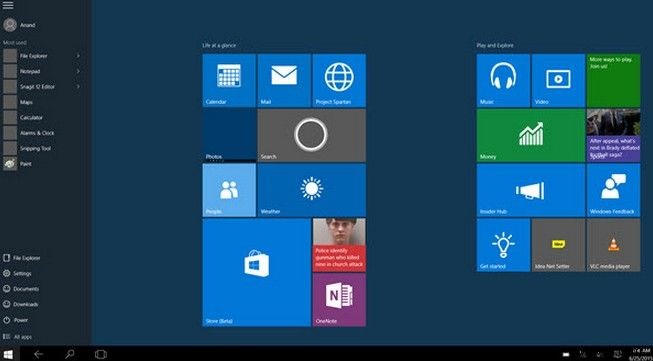The height and width of the screenshot is (361, 653).
Task: Show All apps list
Action: (17, 336)
